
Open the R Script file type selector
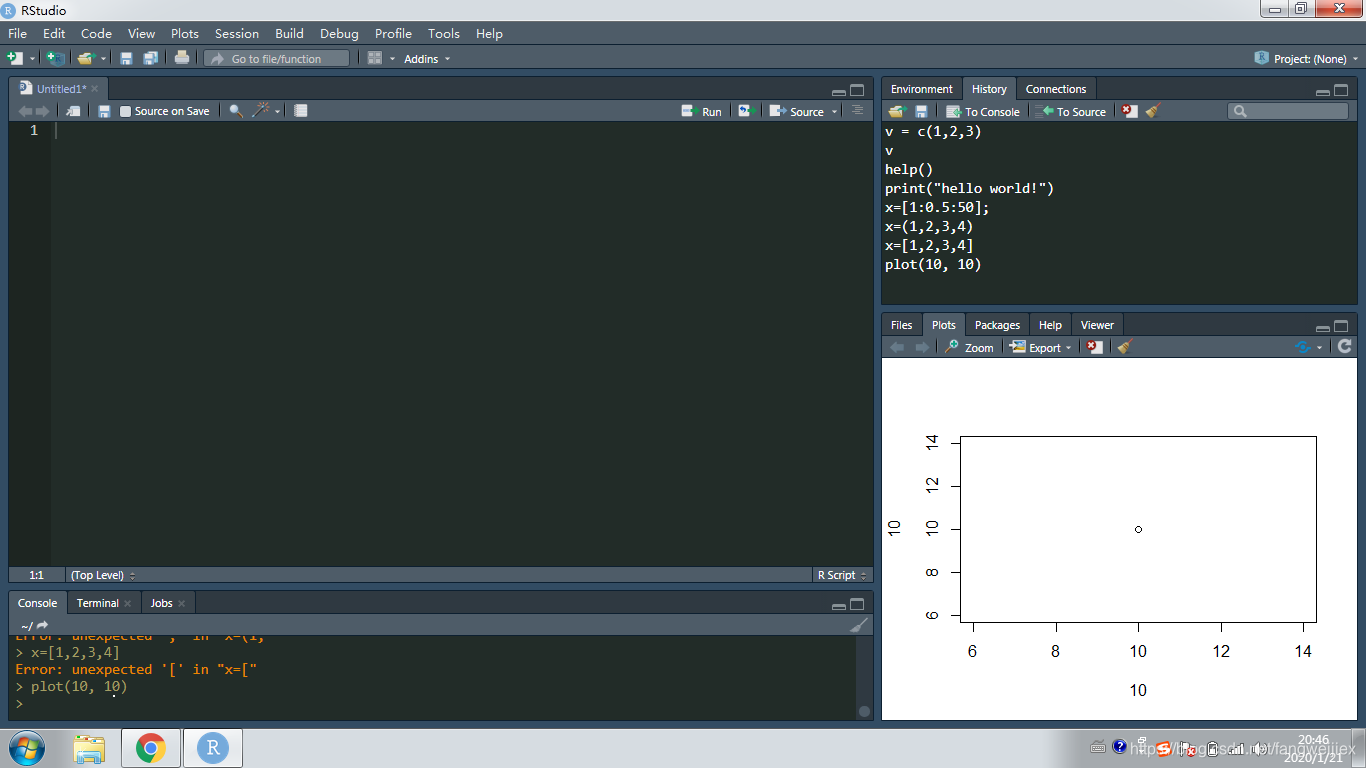tap(842, 575)
